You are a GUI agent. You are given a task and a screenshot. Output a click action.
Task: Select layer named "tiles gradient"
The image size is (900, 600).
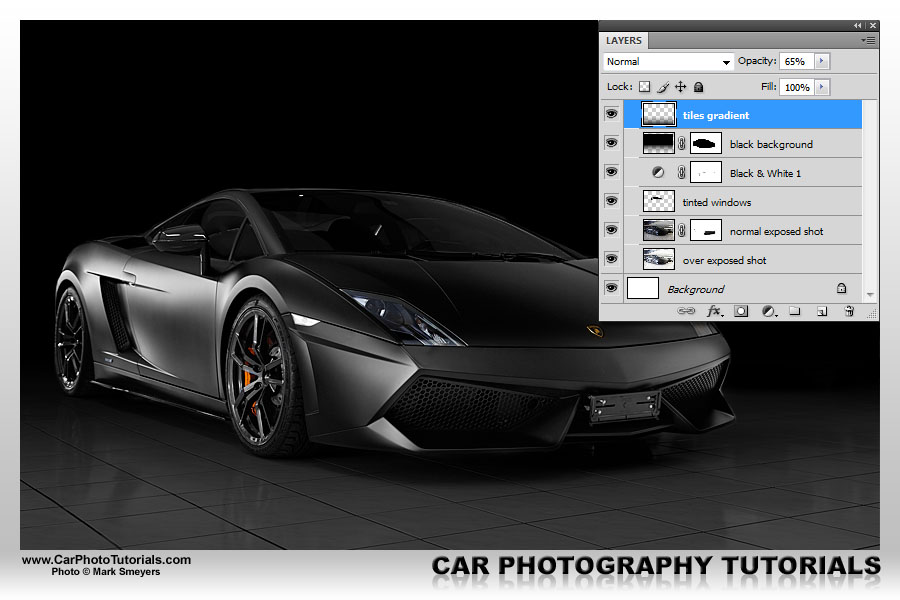coord(716,115)
